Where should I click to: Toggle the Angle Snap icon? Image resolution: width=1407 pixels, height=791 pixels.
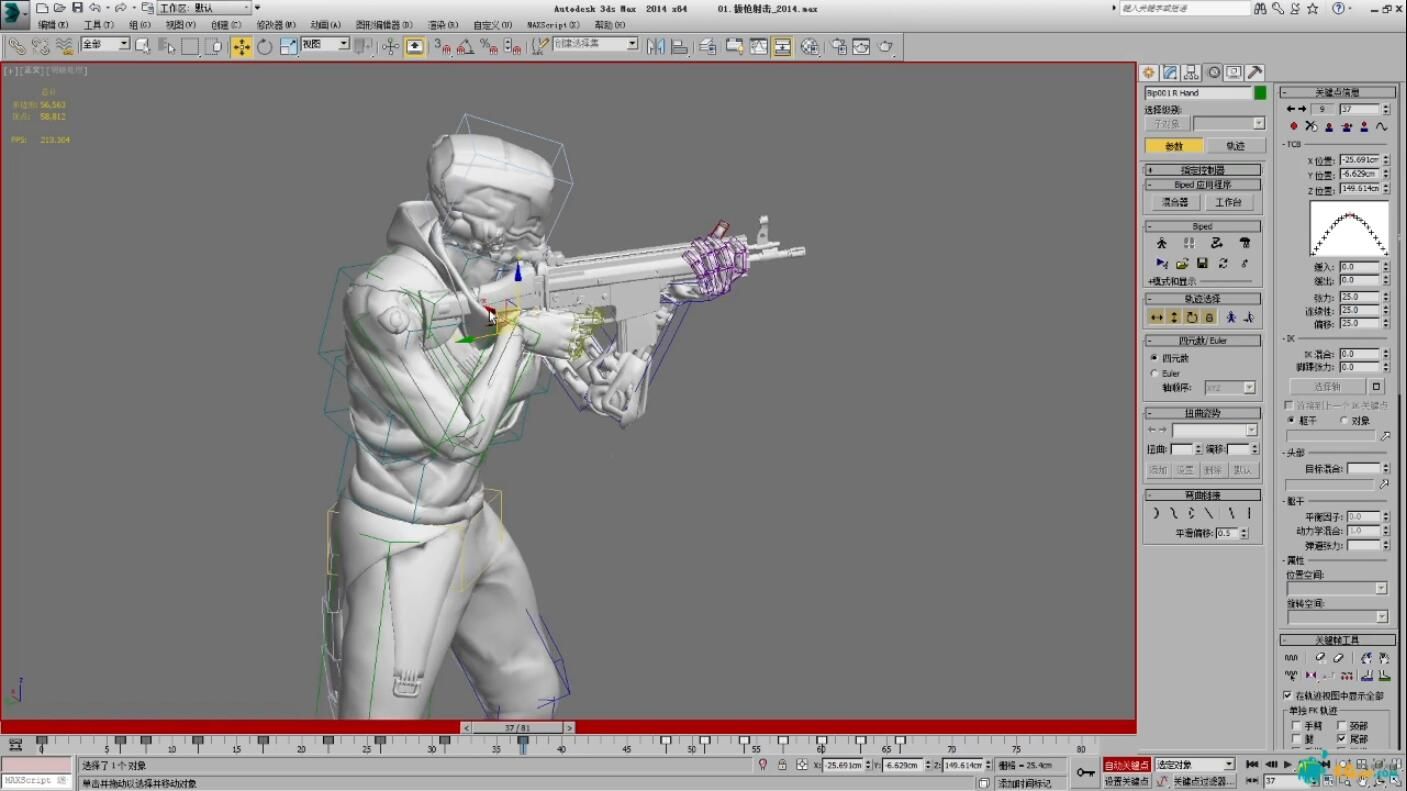(x=465, y=46)
